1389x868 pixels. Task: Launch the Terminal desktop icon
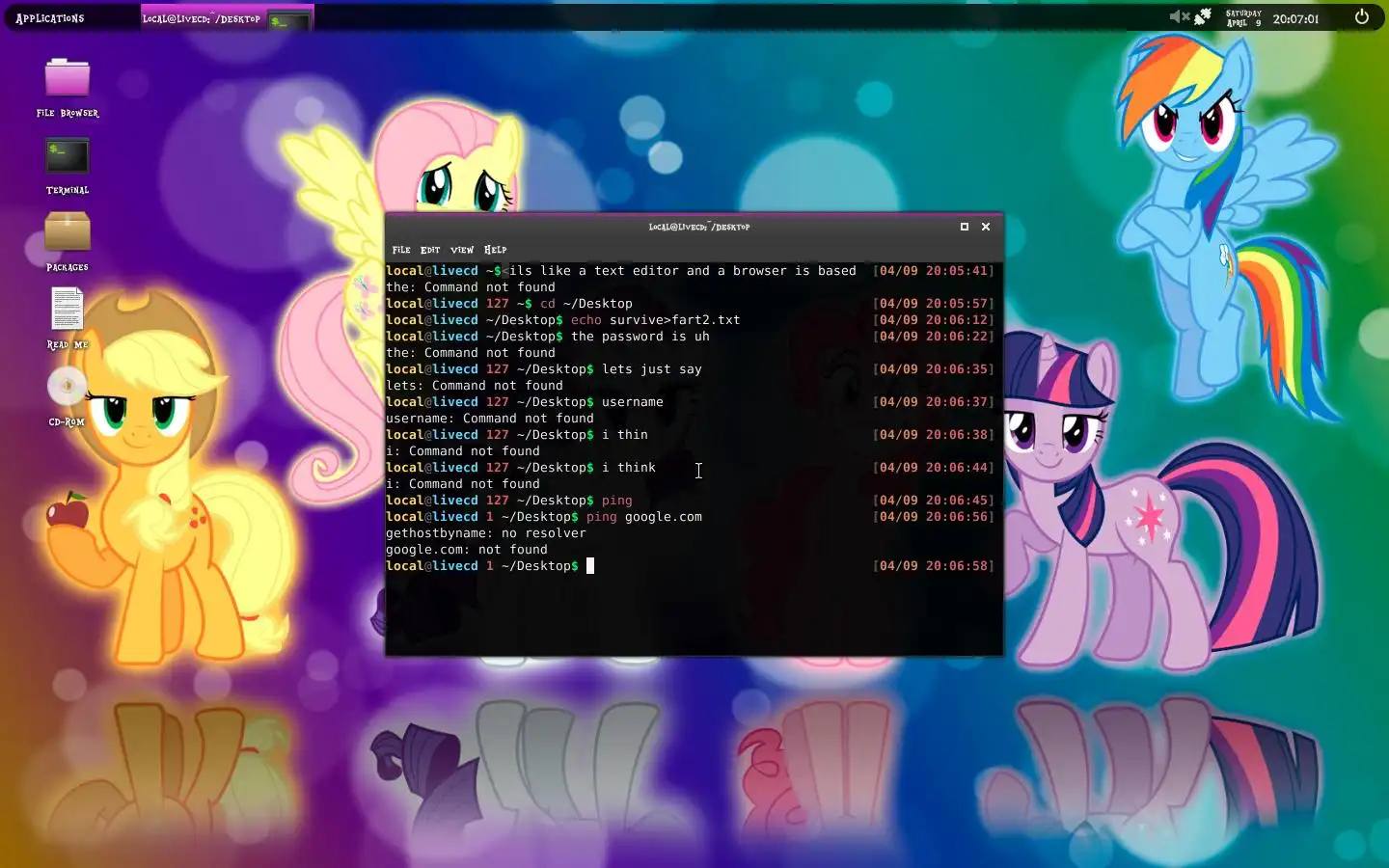click(68, 165)
